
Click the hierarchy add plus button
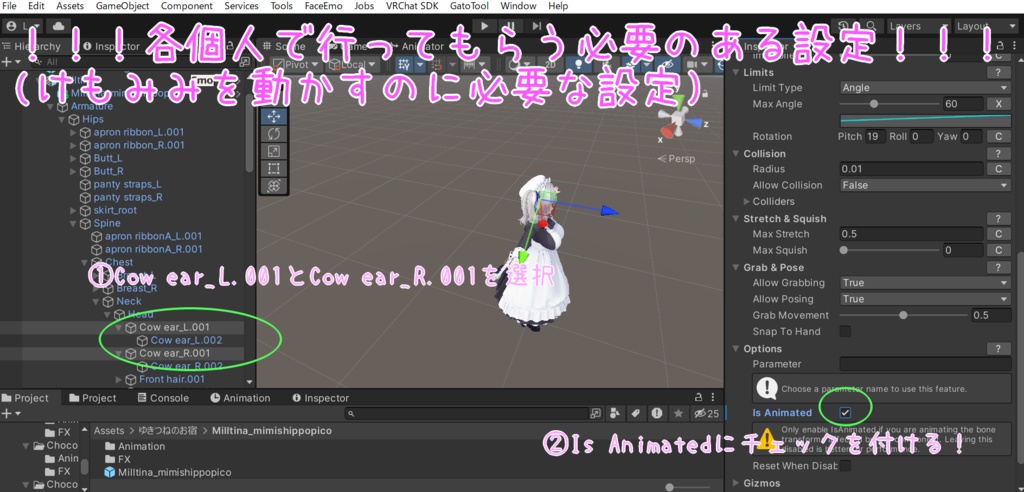(x=7, y=61)
